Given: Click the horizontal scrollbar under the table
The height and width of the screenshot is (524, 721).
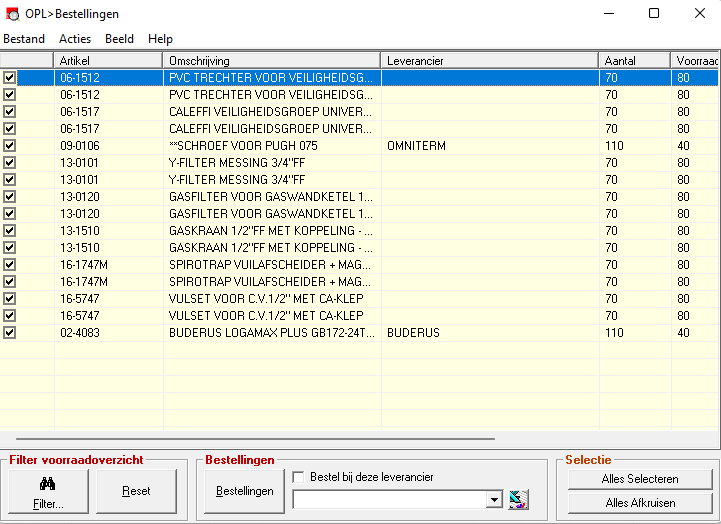Looking at the screenshot, I should pos(255,439).
